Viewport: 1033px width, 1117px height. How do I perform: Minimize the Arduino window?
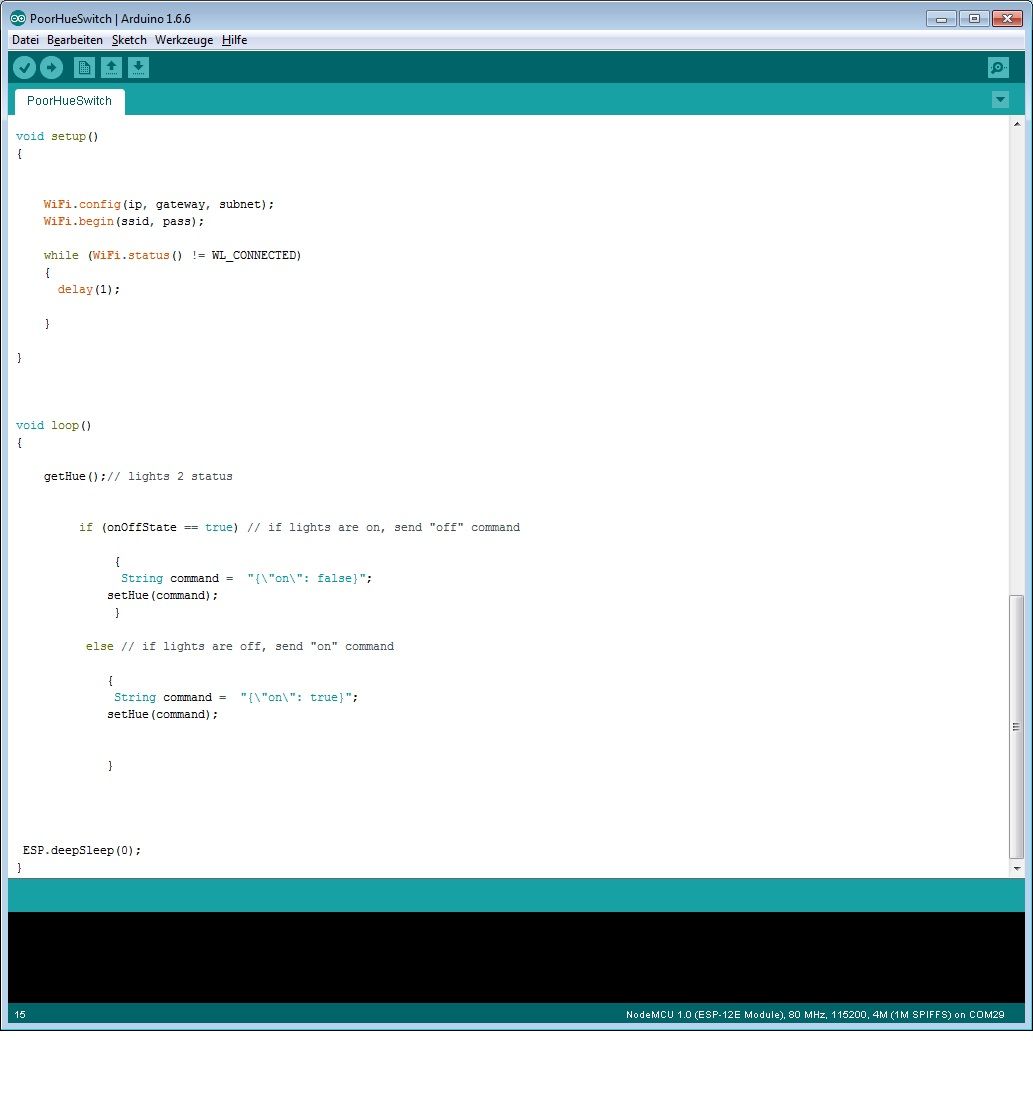[x=941, y=19]
